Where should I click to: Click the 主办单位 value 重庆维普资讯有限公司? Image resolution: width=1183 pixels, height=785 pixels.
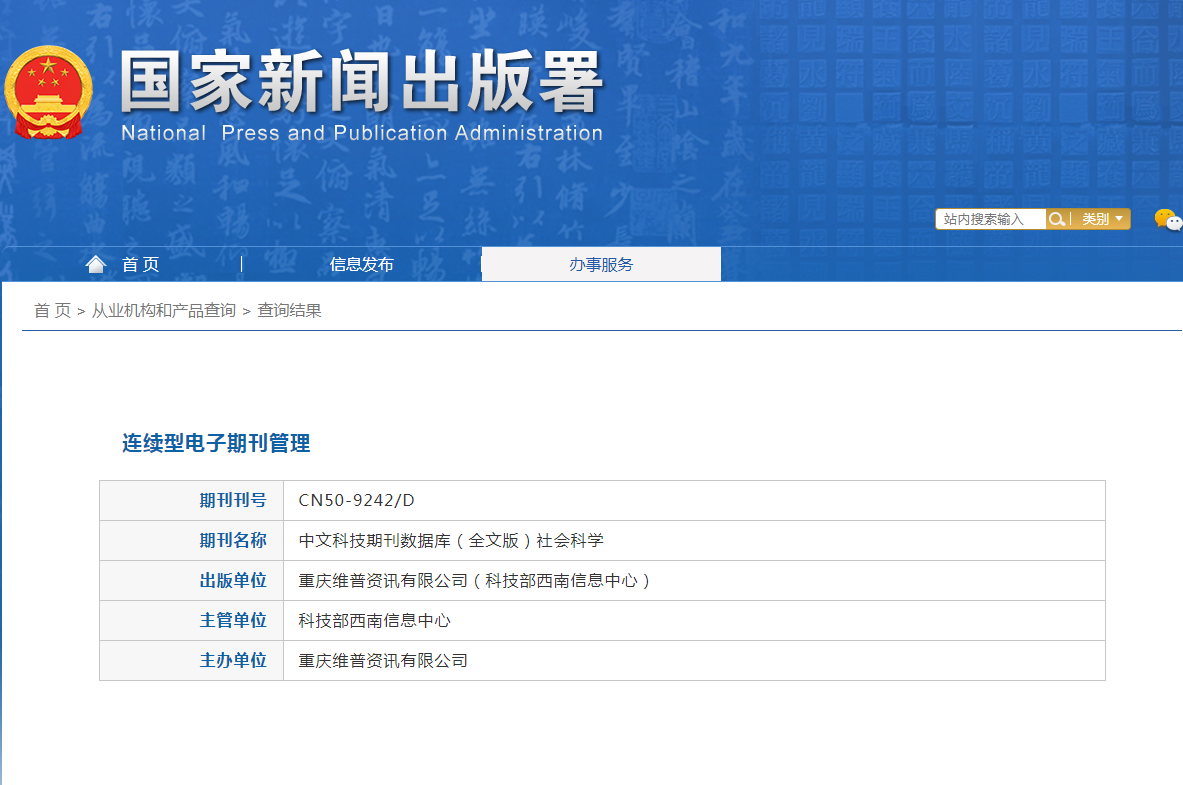pos(383,661)
